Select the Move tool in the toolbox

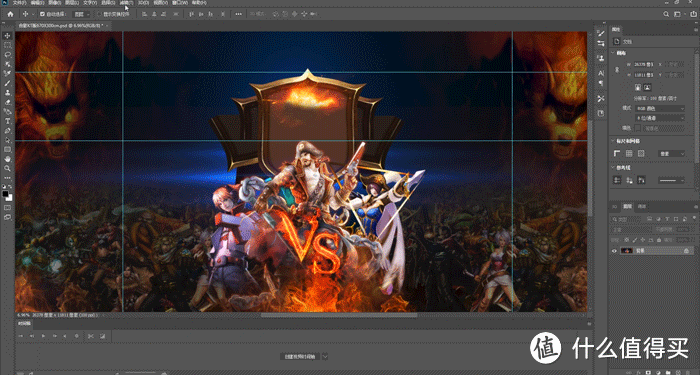click(x=7, y=36)
